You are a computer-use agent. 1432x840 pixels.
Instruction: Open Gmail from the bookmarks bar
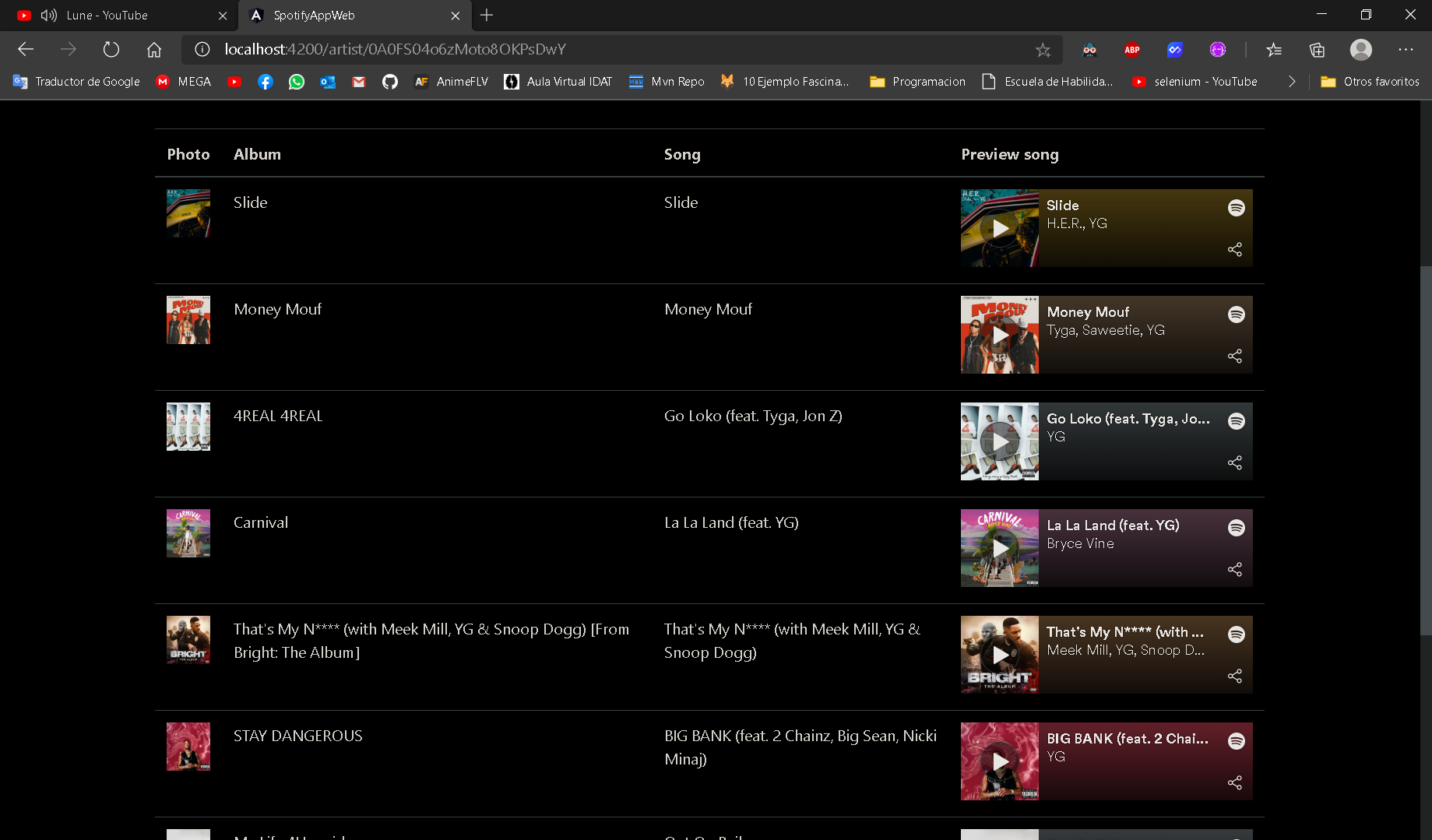click(x=358, y=81)
